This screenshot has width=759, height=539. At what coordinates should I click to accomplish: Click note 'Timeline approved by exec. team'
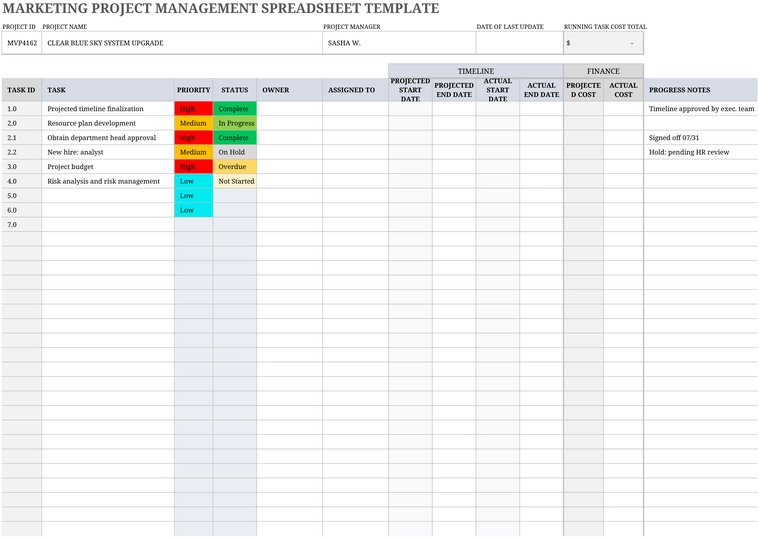coord(701,109)
